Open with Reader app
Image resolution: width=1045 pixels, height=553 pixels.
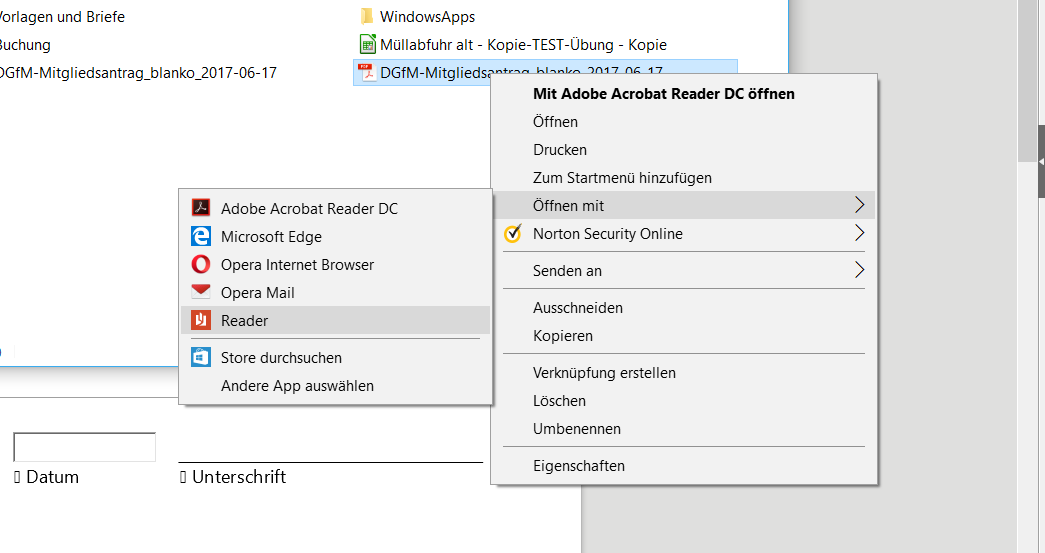[x=335, y=320]
